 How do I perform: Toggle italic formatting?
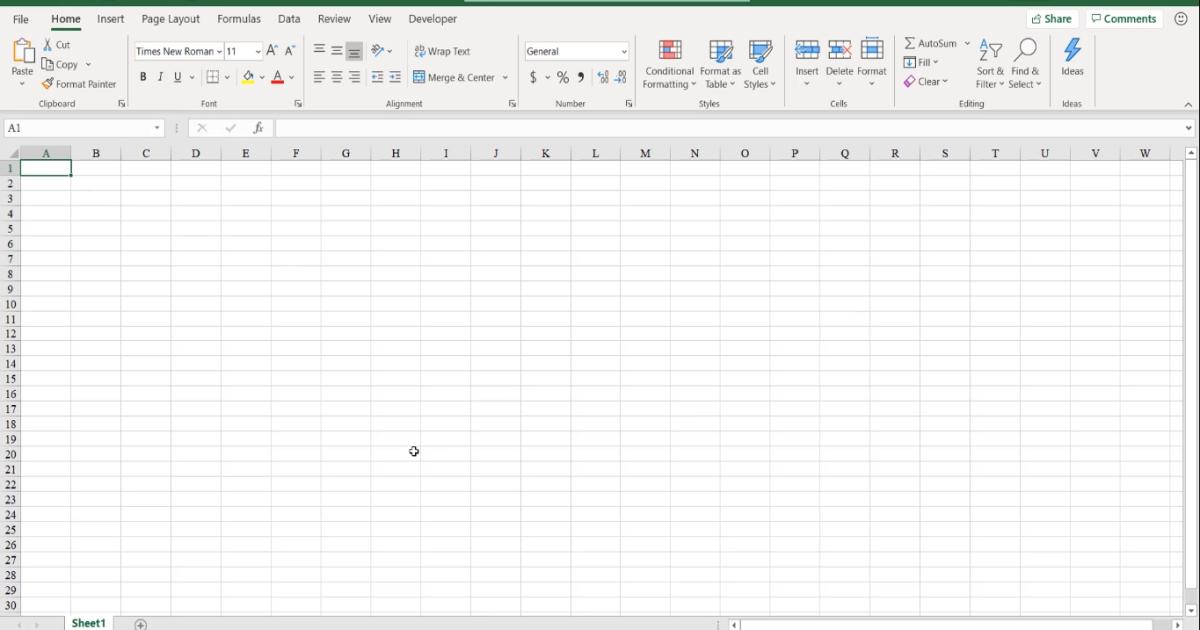pyautogui.click(x=160, y=76)
